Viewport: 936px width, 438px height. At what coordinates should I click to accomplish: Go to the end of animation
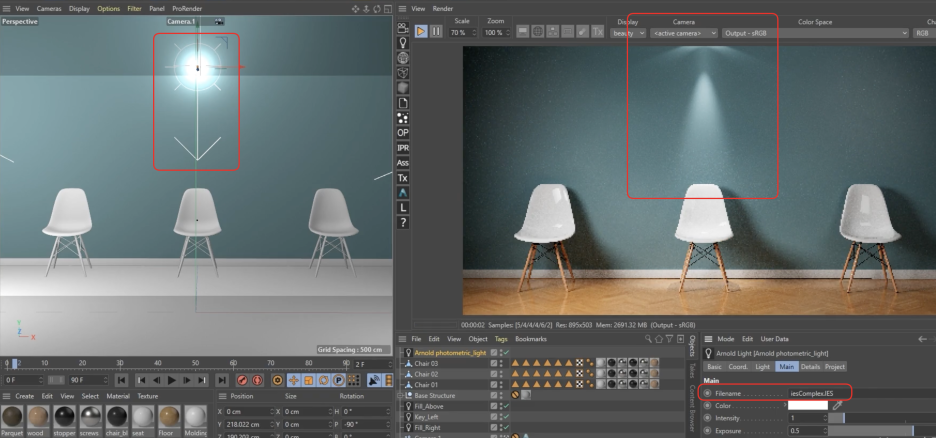pos(221,380)
